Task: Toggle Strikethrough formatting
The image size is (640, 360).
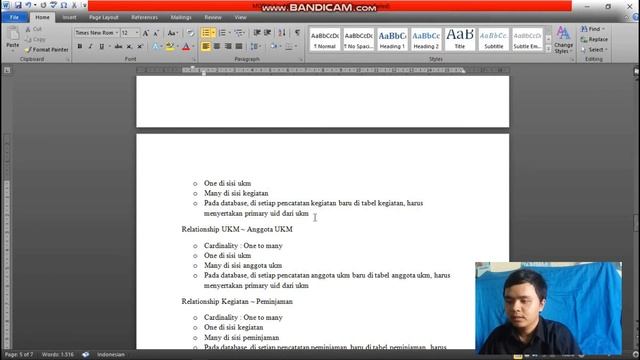Action: pos(118,46)
